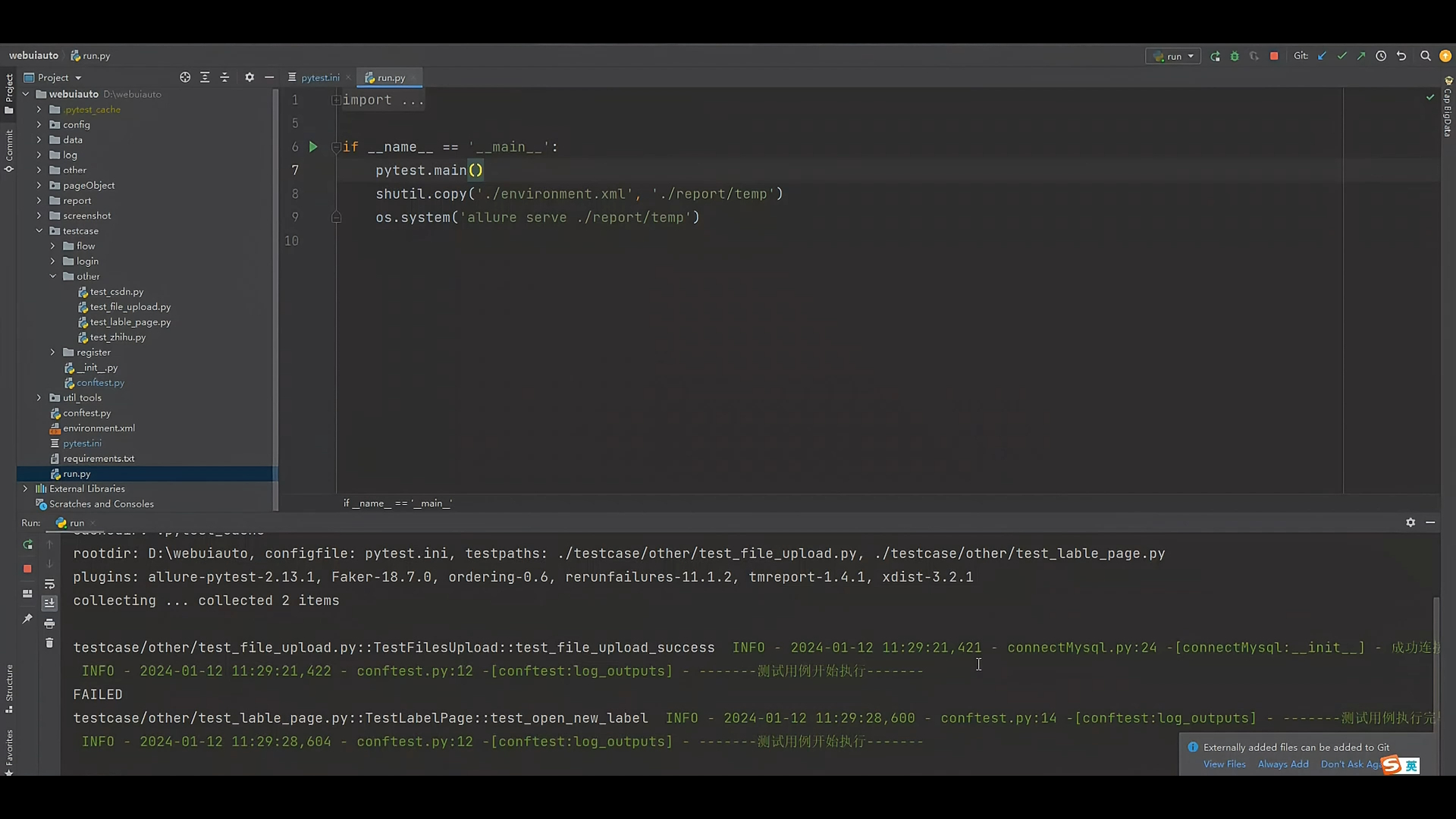Click View Files link in notification

pyautogui.click(x=1224, y=764)
